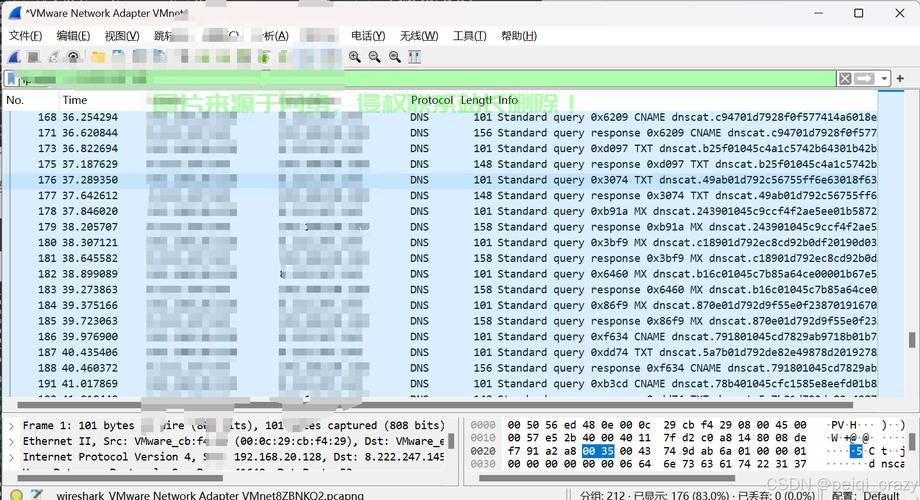
Task: Open the 编辑(E) menu
Action: (73, 36)
